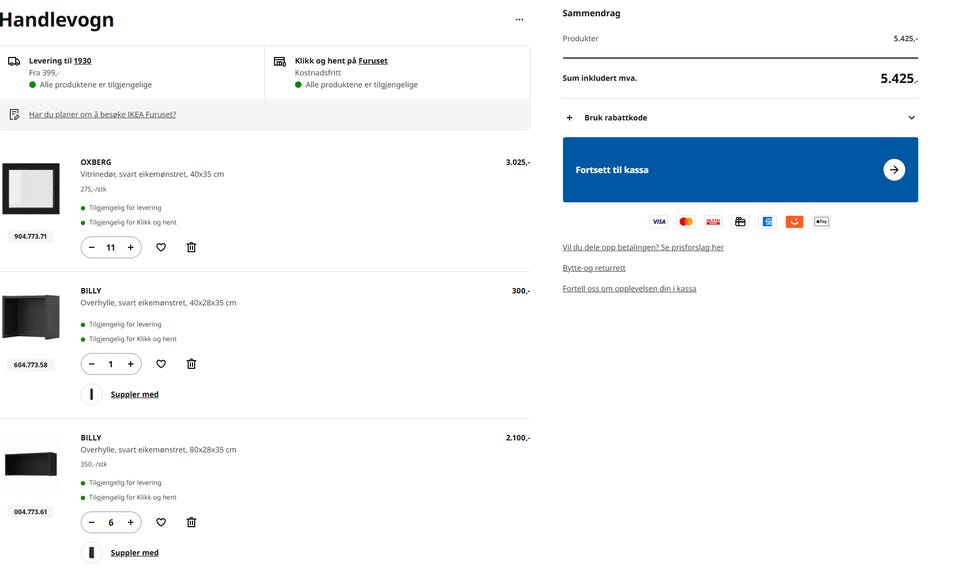Click article number 004.773.61

click(x=31, y=512)
